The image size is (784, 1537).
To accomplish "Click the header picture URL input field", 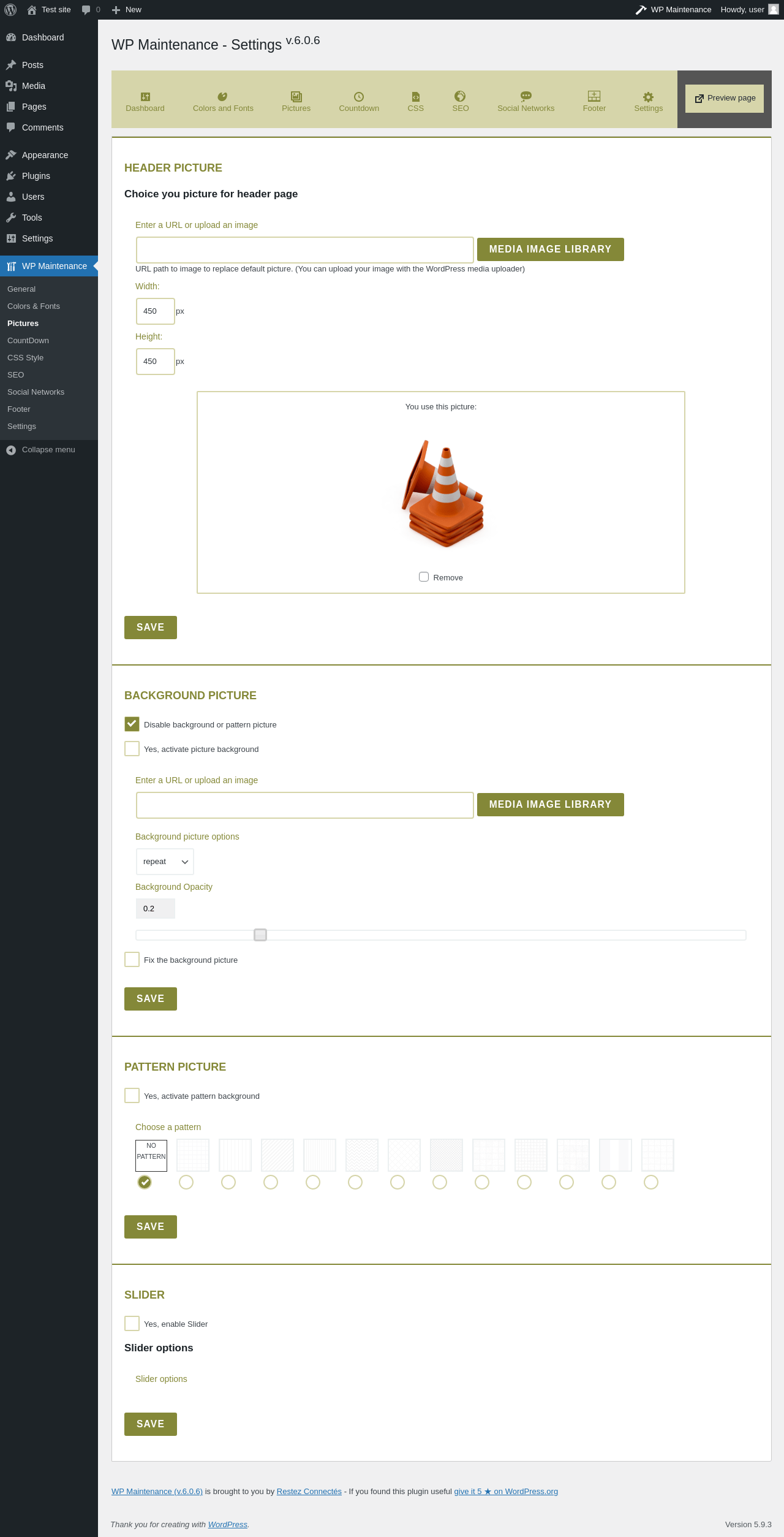I will [305, 250].
